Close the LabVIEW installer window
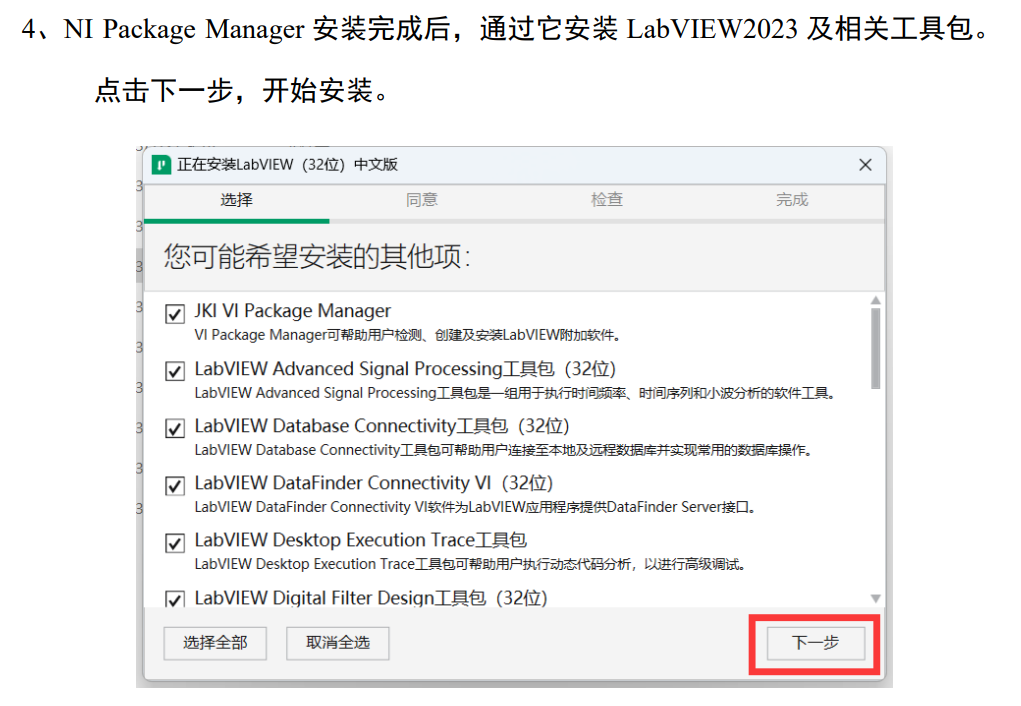 865,165
